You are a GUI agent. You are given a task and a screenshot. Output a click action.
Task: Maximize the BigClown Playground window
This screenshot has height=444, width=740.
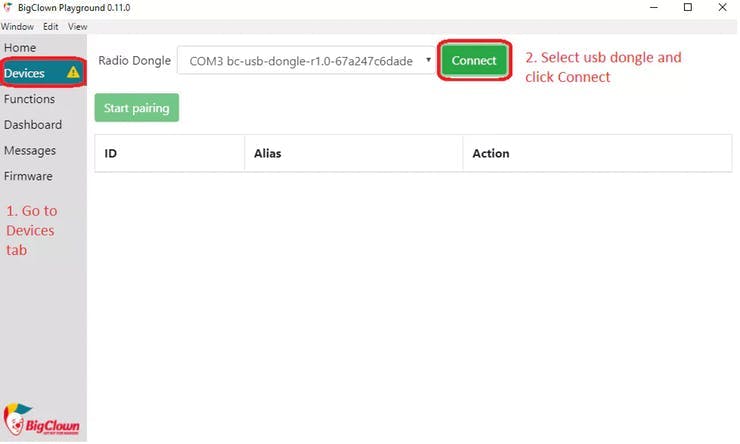688,8
